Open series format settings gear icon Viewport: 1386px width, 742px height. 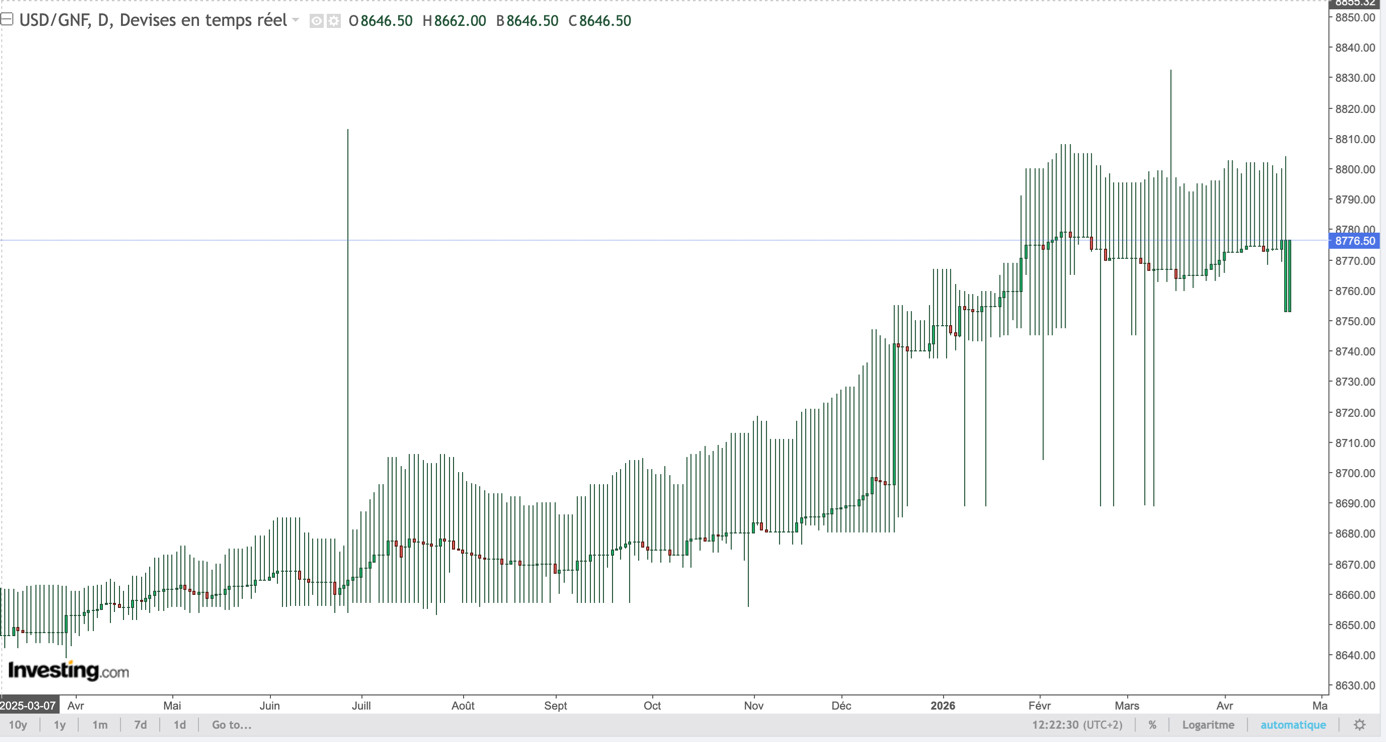(334, 21)
